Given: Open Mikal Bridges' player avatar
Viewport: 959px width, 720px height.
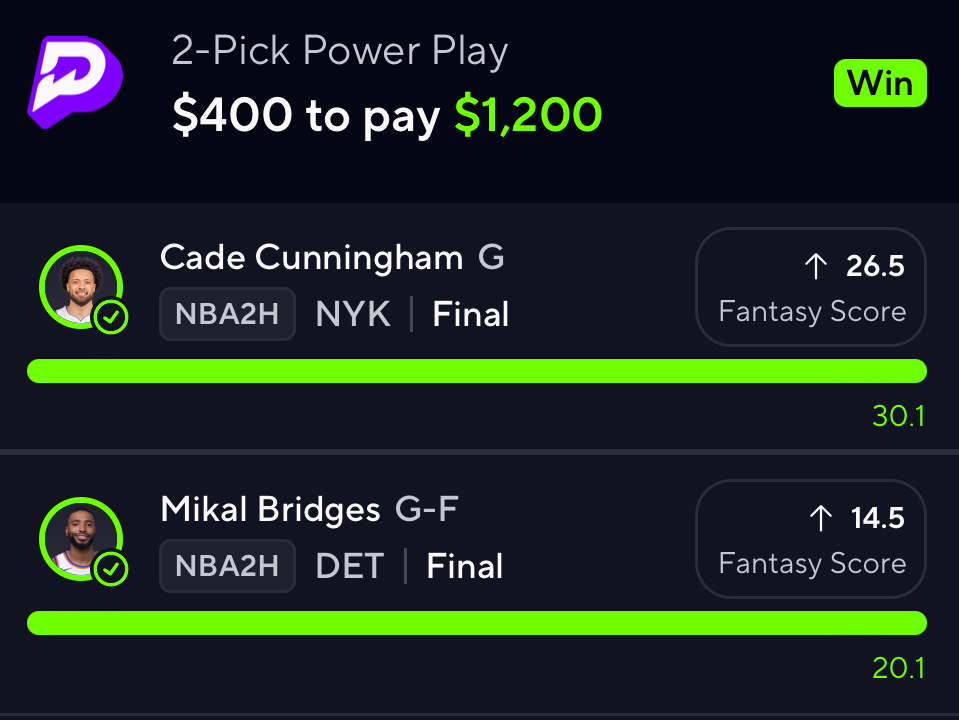Looking at the screenshot, I should [80, 539].
